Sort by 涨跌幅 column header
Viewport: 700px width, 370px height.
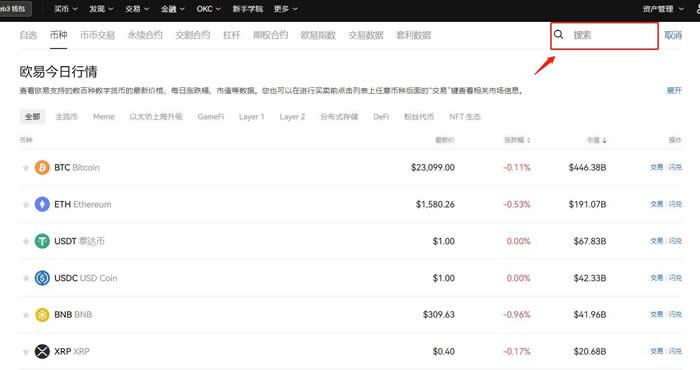click(517, 140)
